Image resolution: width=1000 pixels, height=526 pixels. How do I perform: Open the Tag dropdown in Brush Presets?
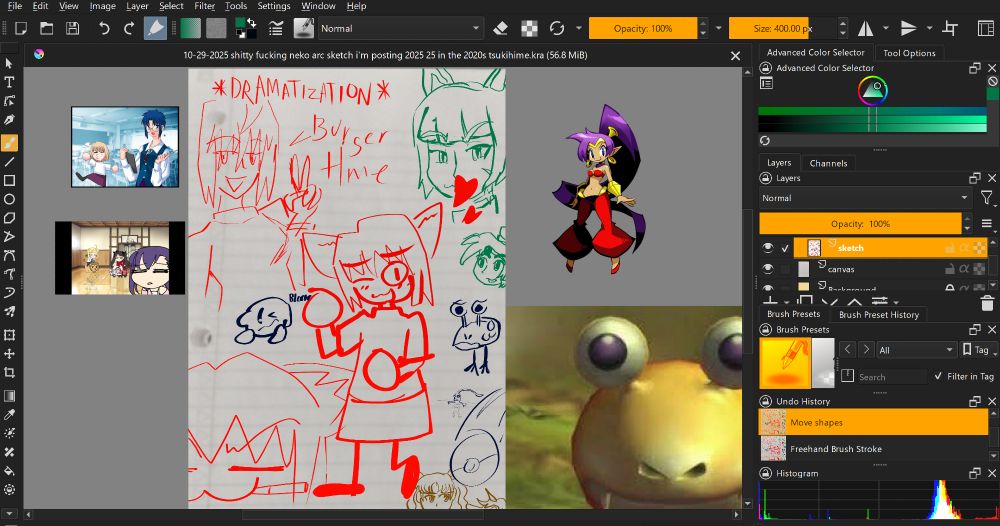977,349
